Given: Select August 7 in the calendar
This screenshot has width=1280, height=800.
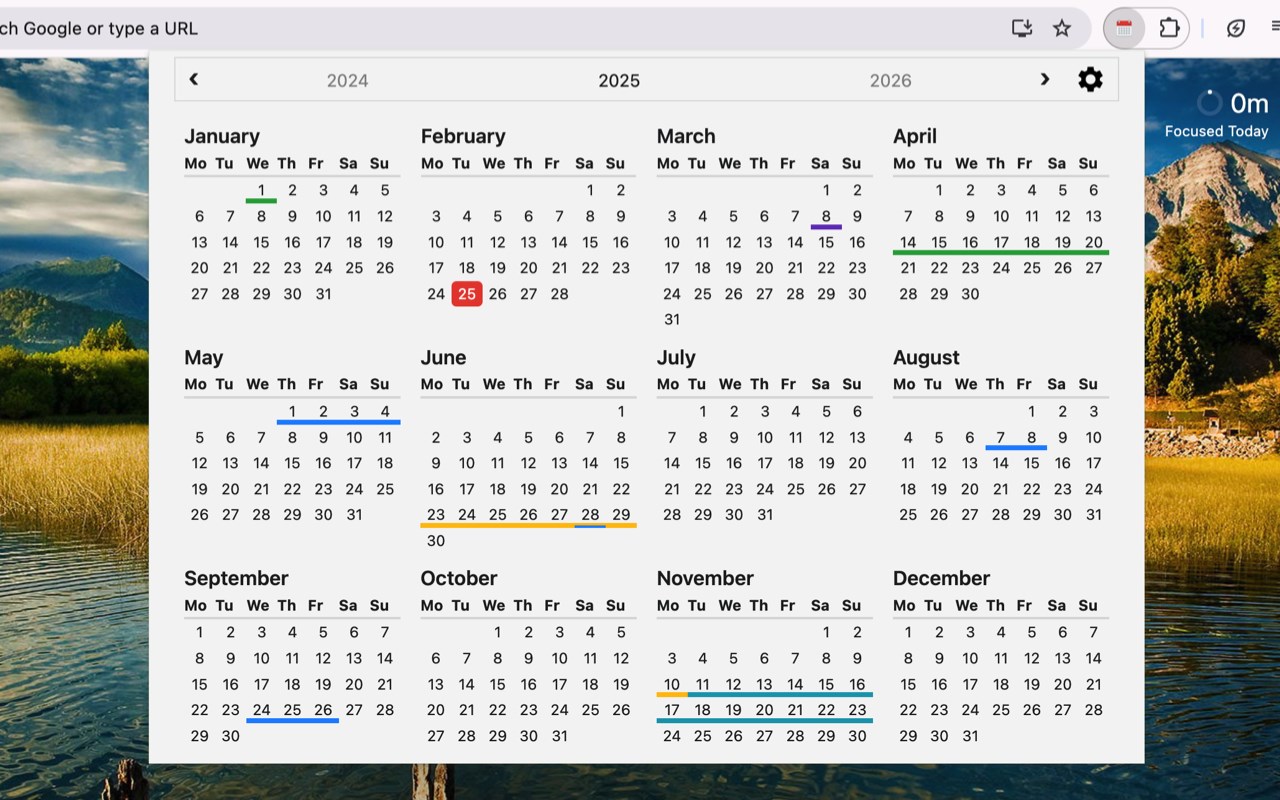Looking at the screenshot, I should 1001,437.
